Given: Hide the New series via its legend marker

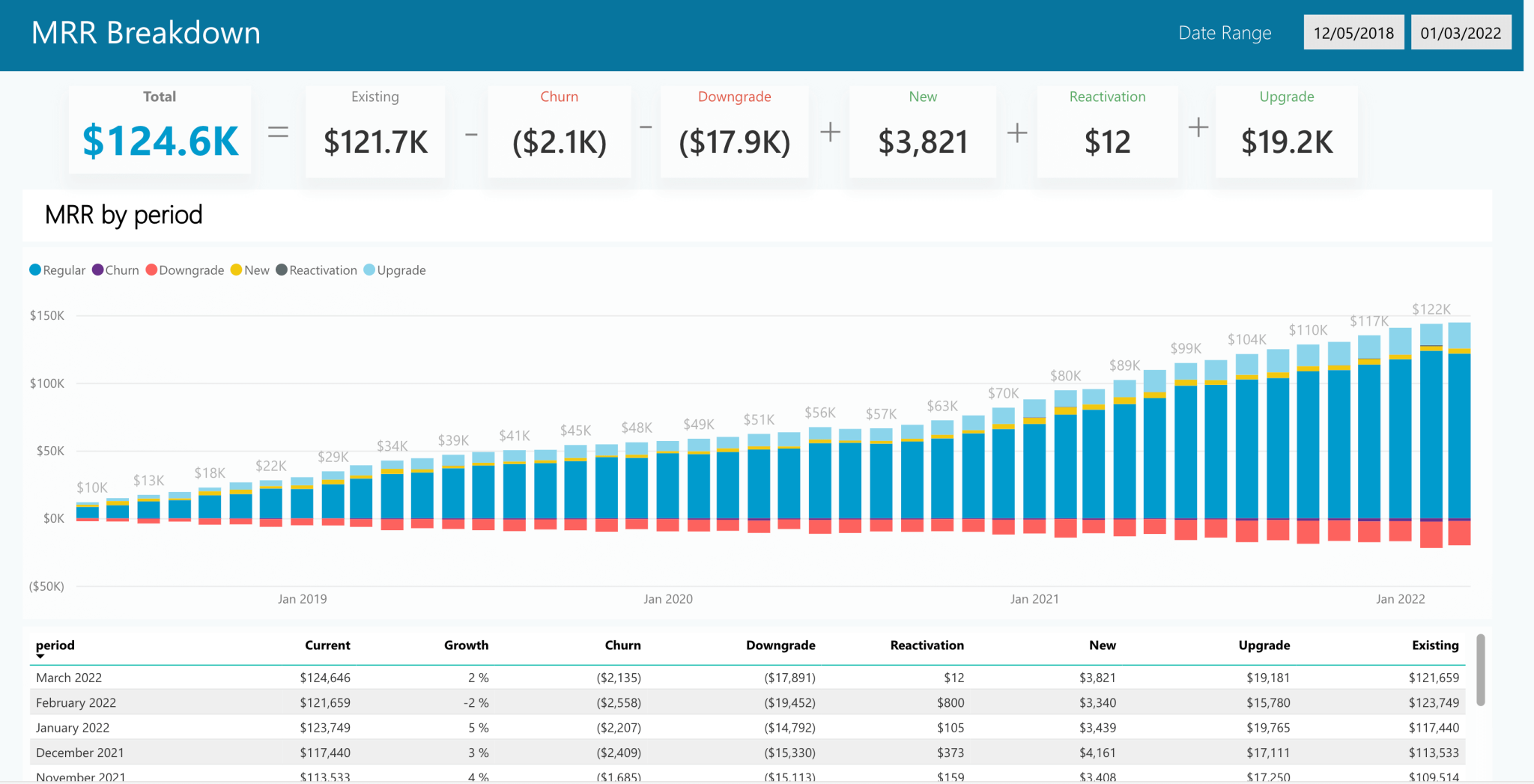Looking at the screenshot, I should [x=250, y=270].
